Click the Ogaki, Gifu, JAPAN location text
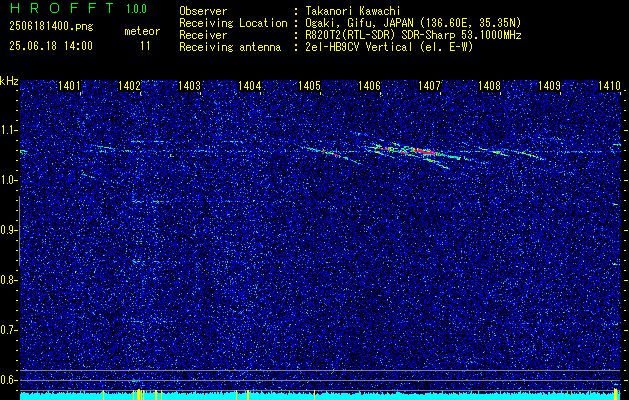629x400 pixels. (413, 23)
